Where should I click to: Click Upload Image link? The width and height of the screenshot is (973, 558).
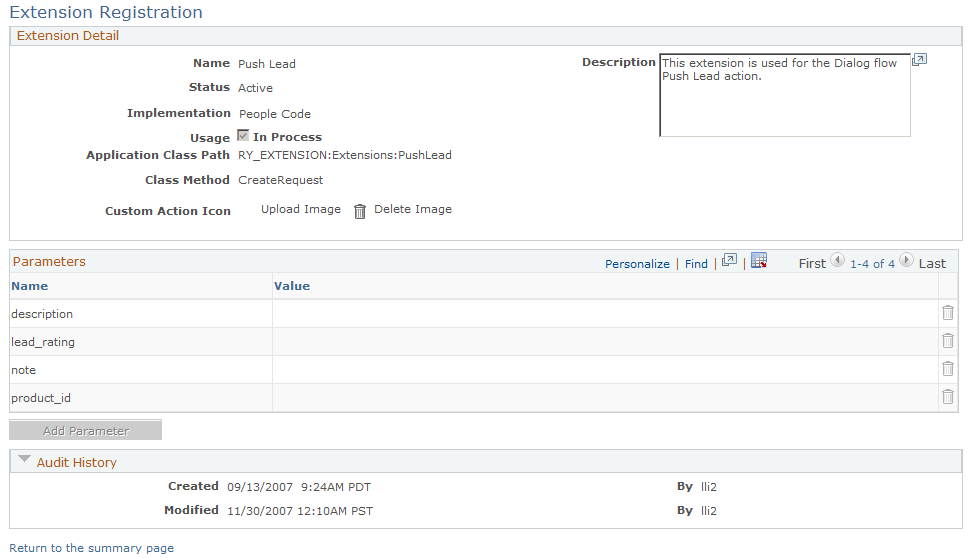(x=301, y=209)
